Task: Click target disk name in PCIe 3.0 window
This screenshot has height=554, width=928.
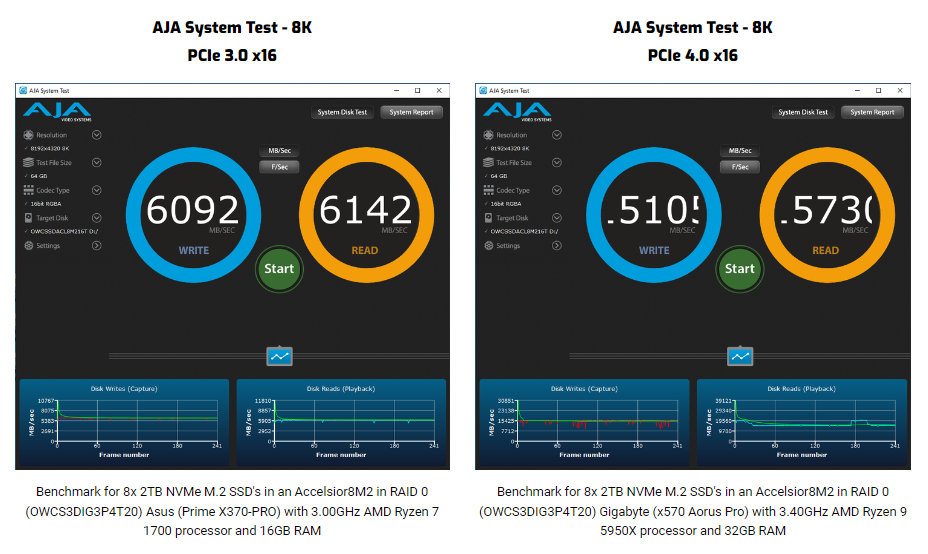Action: point(65,231)
